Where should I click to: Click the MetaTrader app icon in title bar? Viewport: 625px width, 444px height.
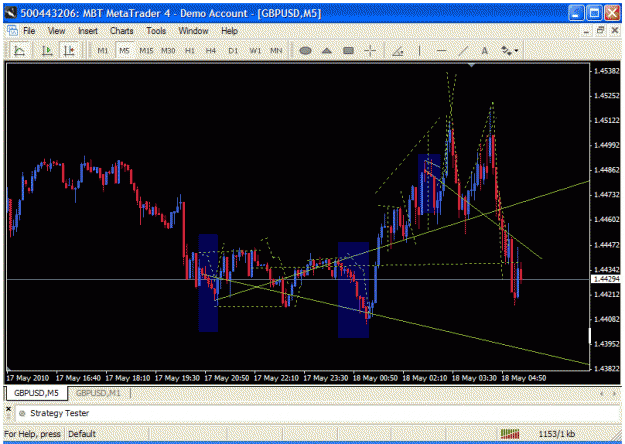[11, 13]
